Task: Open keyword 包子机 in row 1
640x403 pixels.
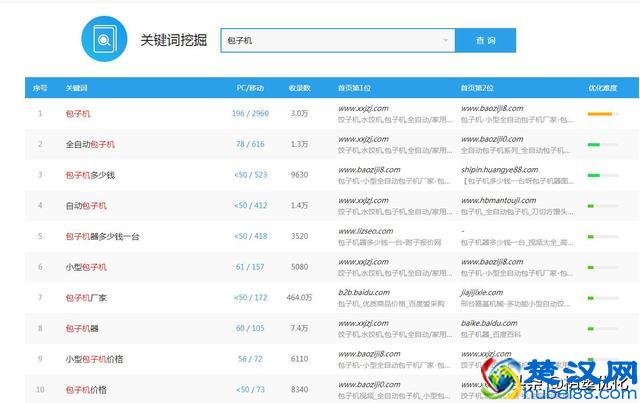Action: (78, 114)
